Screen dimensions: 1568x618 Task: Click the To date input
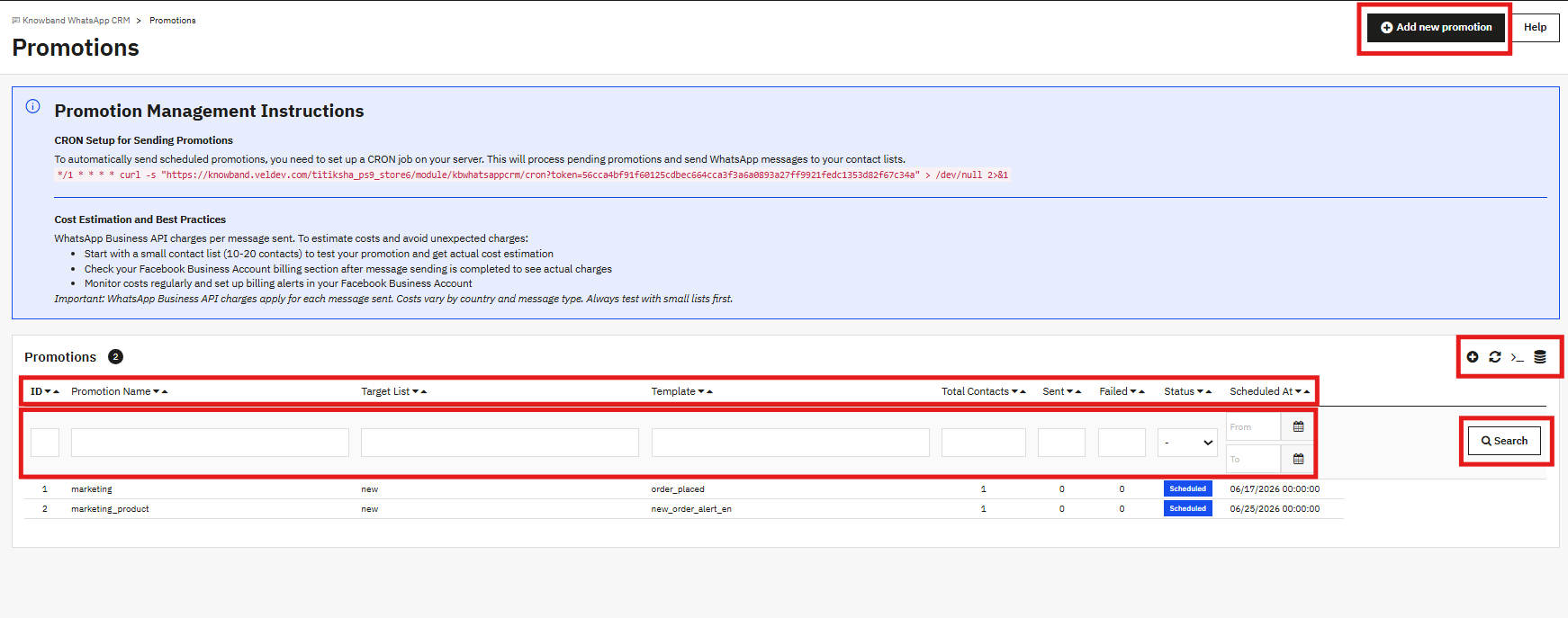tap(1253, 459)
